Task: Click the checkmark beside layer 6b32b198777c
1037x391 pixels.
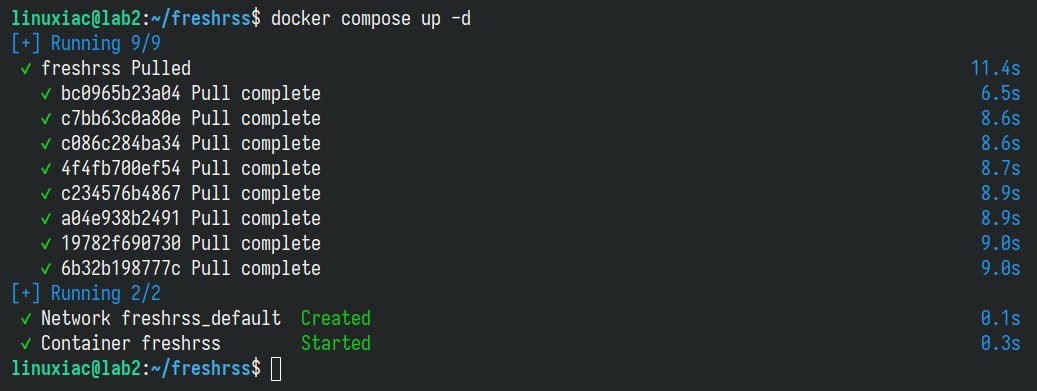Action: click(x=46, y=269)
